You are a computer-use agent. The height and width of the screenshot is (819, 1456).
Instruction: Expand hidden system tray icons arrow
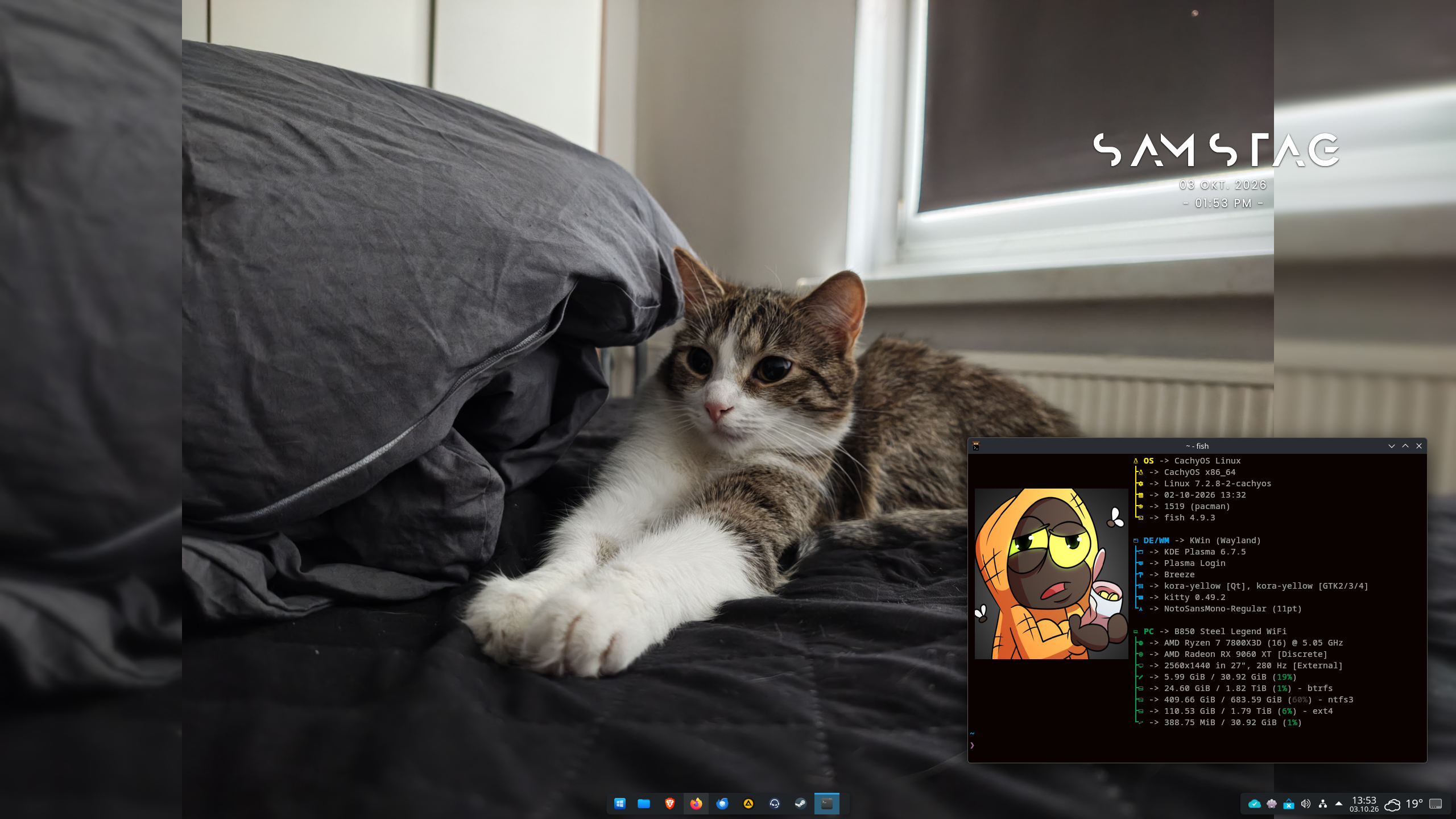coord(1339,804)
